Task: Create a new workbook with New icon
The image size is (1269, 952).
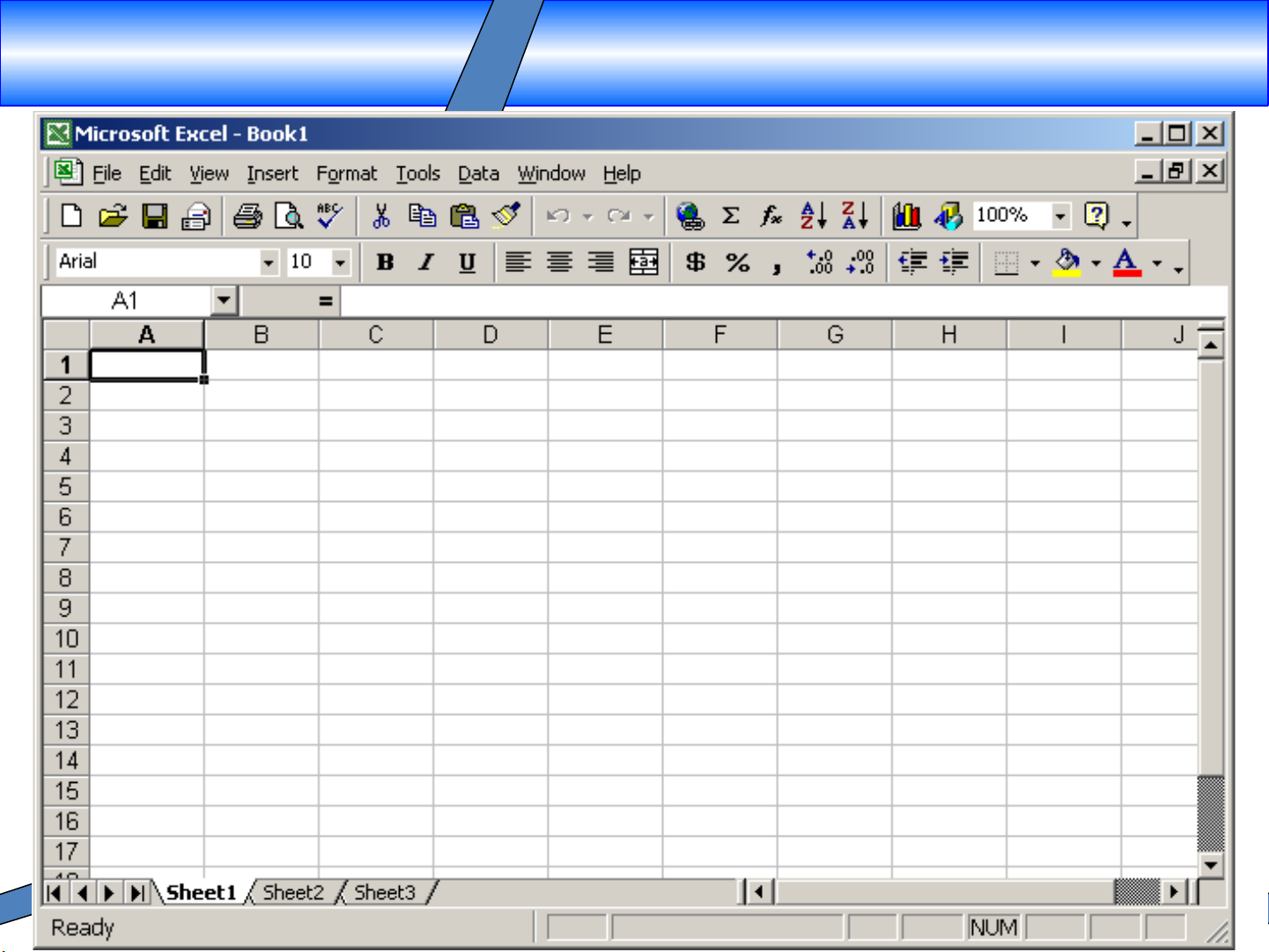Action: 71,216
